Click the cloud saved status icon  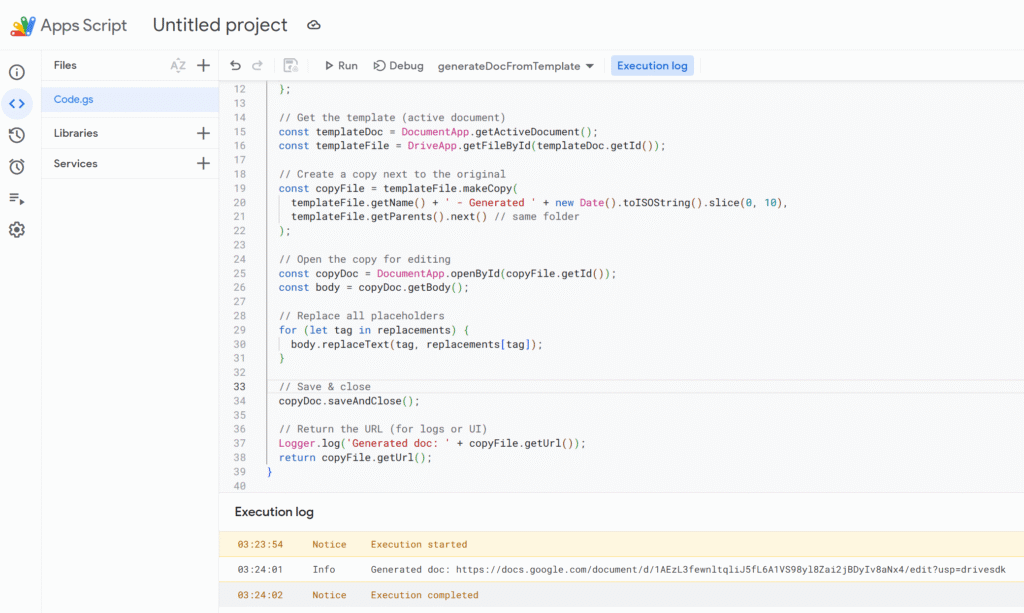point(314,25)
